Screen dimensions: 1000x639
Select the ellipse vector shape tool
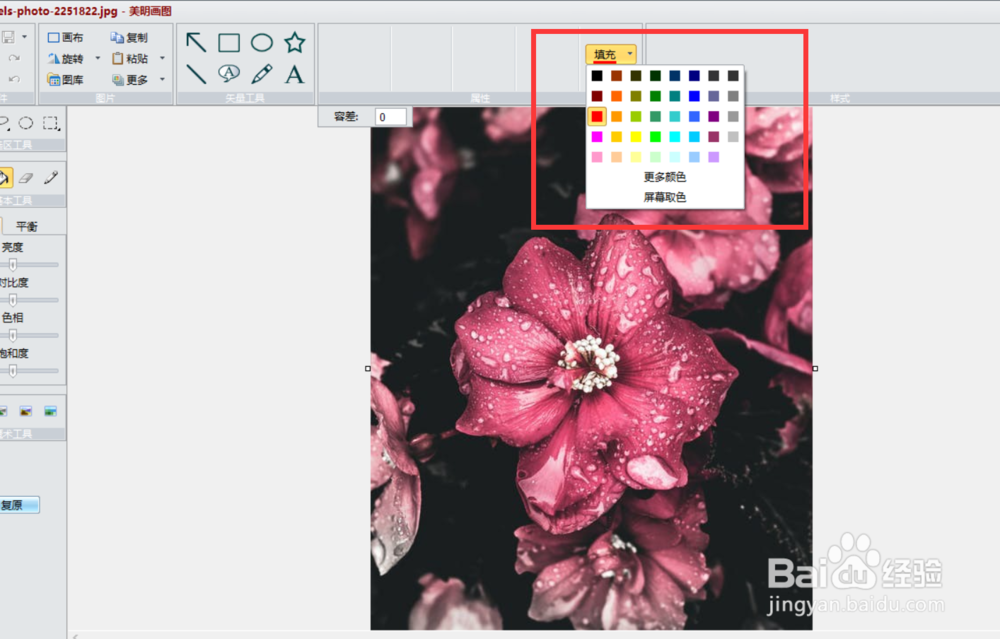click(261, 43)
